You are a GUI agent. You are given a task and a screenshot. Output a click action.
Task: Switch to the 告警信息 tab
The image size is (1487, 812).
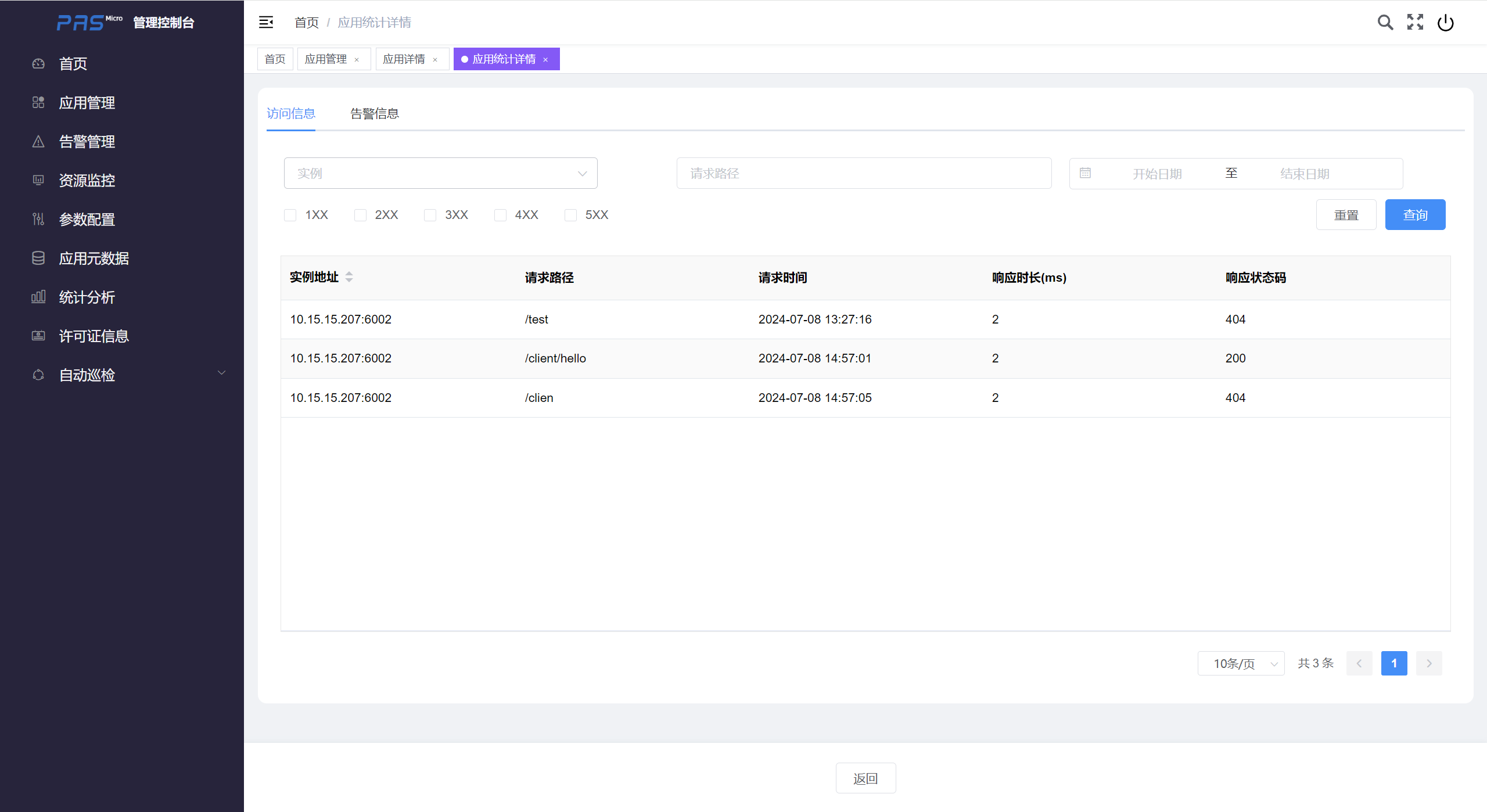[x=374, y=113]
